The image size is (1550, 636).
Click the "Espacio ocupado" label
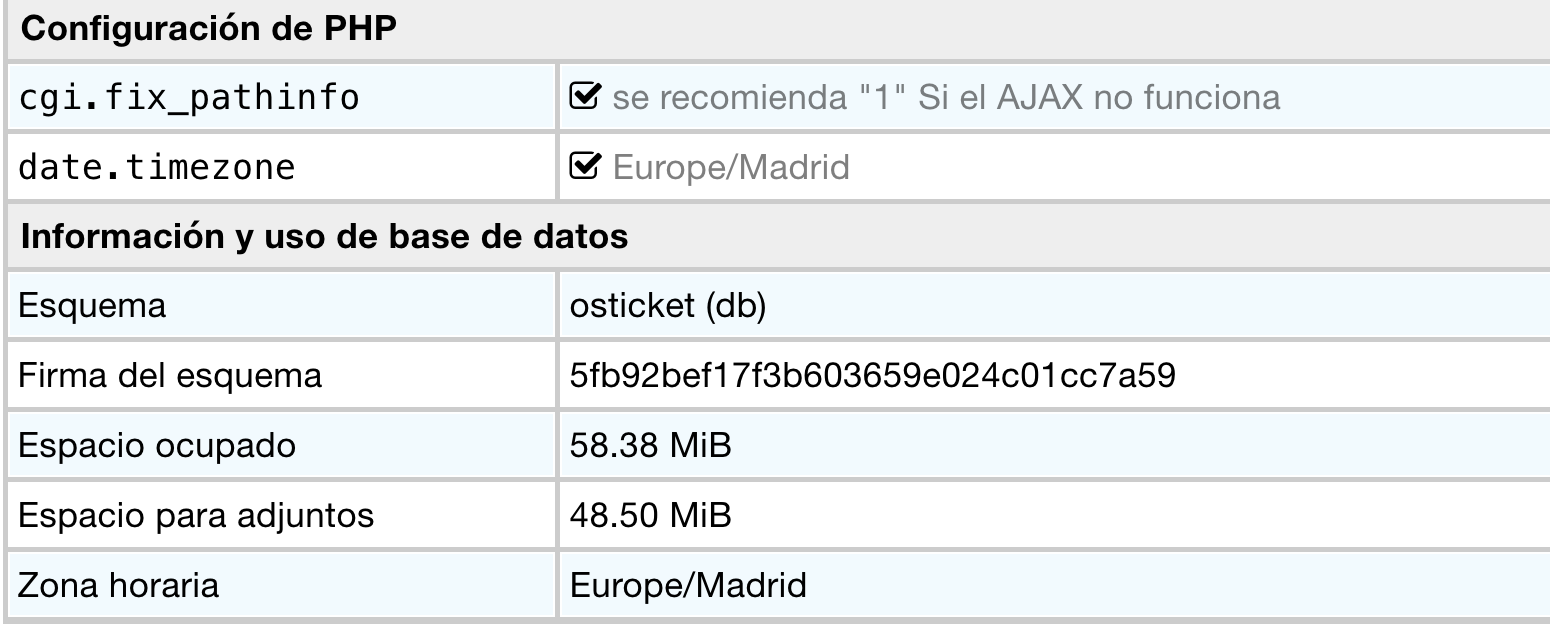[158, 445]
